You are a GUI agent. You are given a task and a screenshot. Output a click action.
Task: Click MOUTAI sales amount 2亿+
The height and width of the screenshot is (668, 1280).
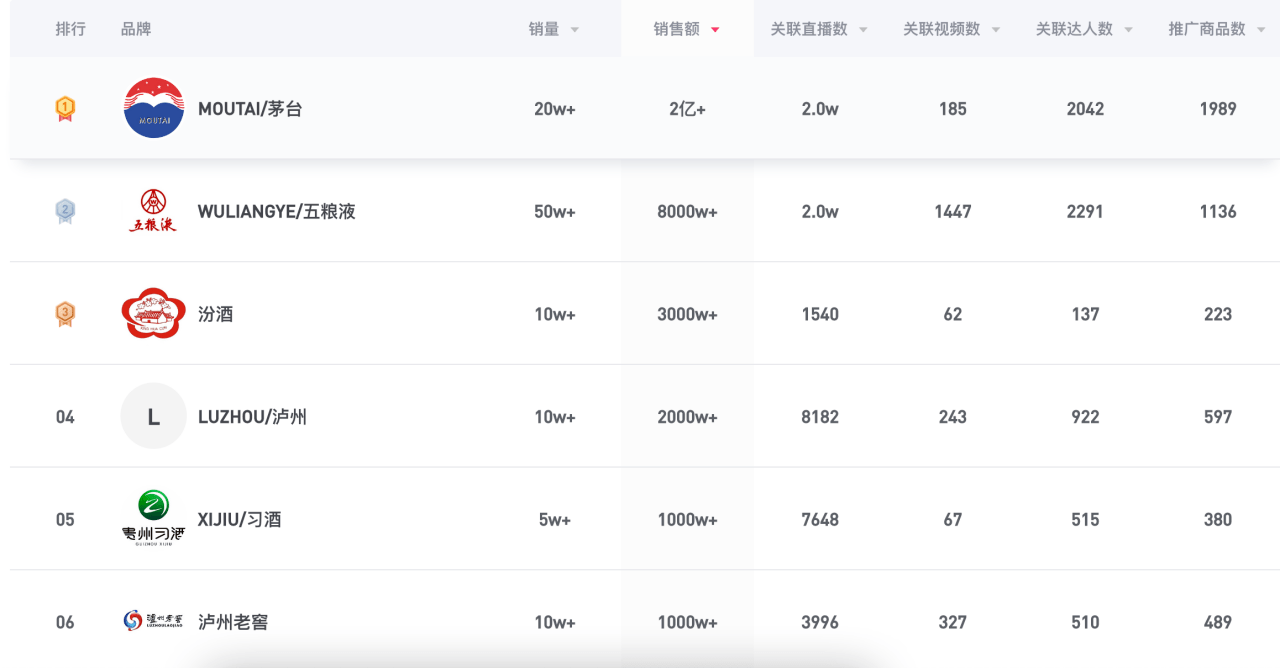(x=688, y=109)
